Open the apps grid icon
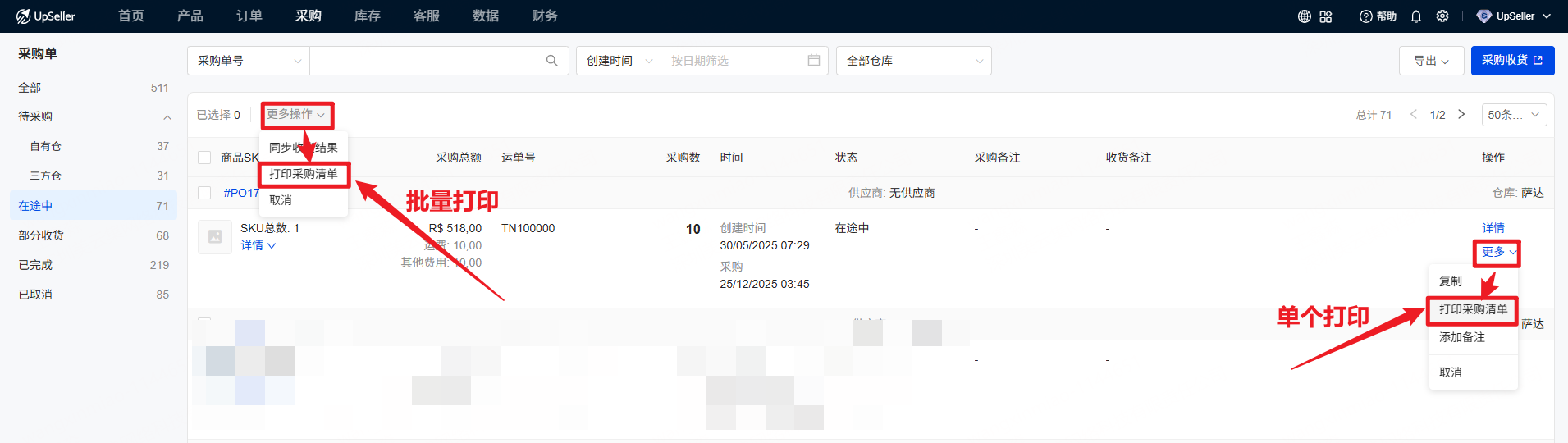This screenshot has width=1568, height=443. coord(1326,16)
